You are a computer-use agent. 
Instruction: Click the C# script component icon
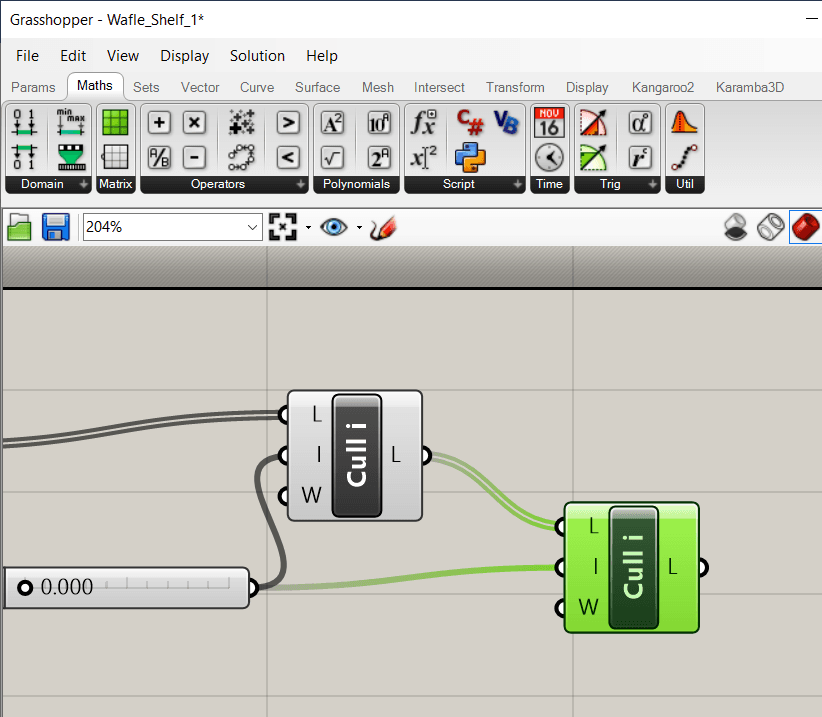pyautogui.click(x=470, y=122)
